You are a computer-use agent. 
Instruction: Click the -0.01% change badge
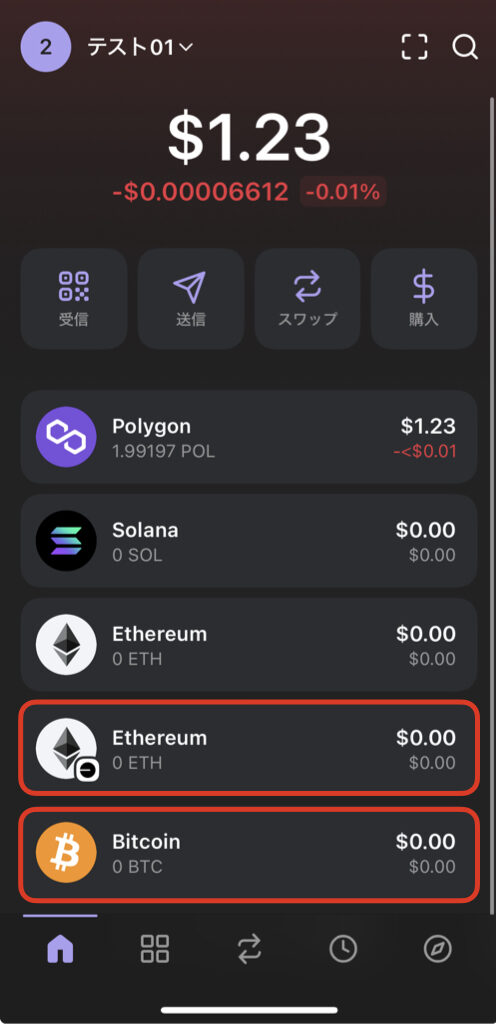(343, 192)
